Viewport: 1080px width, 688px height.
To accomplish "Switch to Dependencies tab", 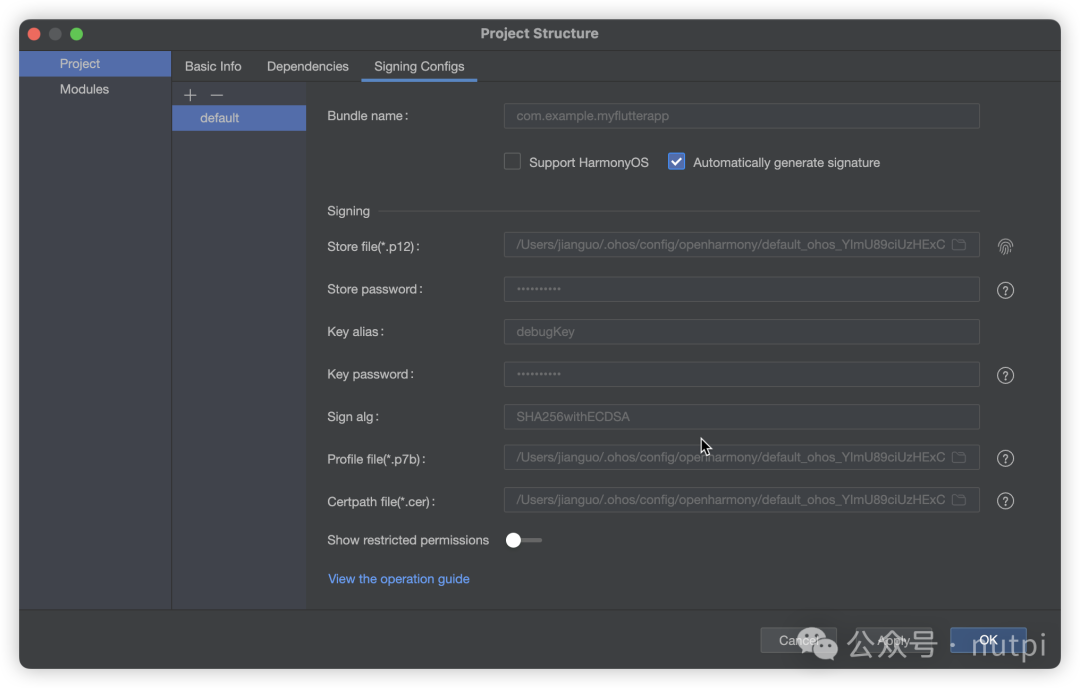I will coord(307,67).
